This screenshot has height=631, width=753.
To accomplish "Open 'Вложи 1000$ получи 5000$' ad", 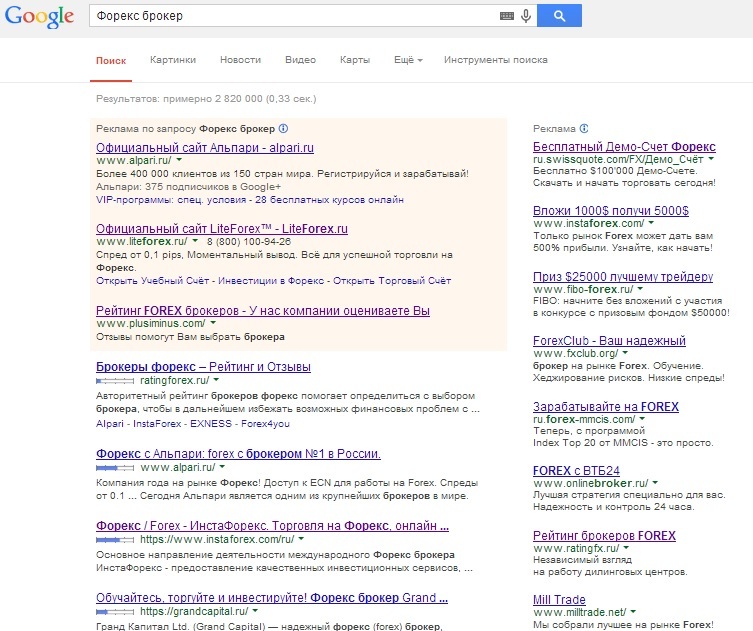I will 611,211.
